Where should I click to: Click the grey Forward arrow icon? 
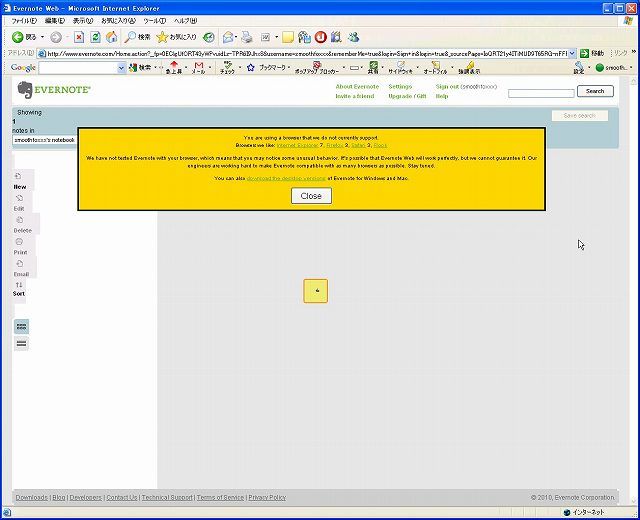(x=56, y=37)
